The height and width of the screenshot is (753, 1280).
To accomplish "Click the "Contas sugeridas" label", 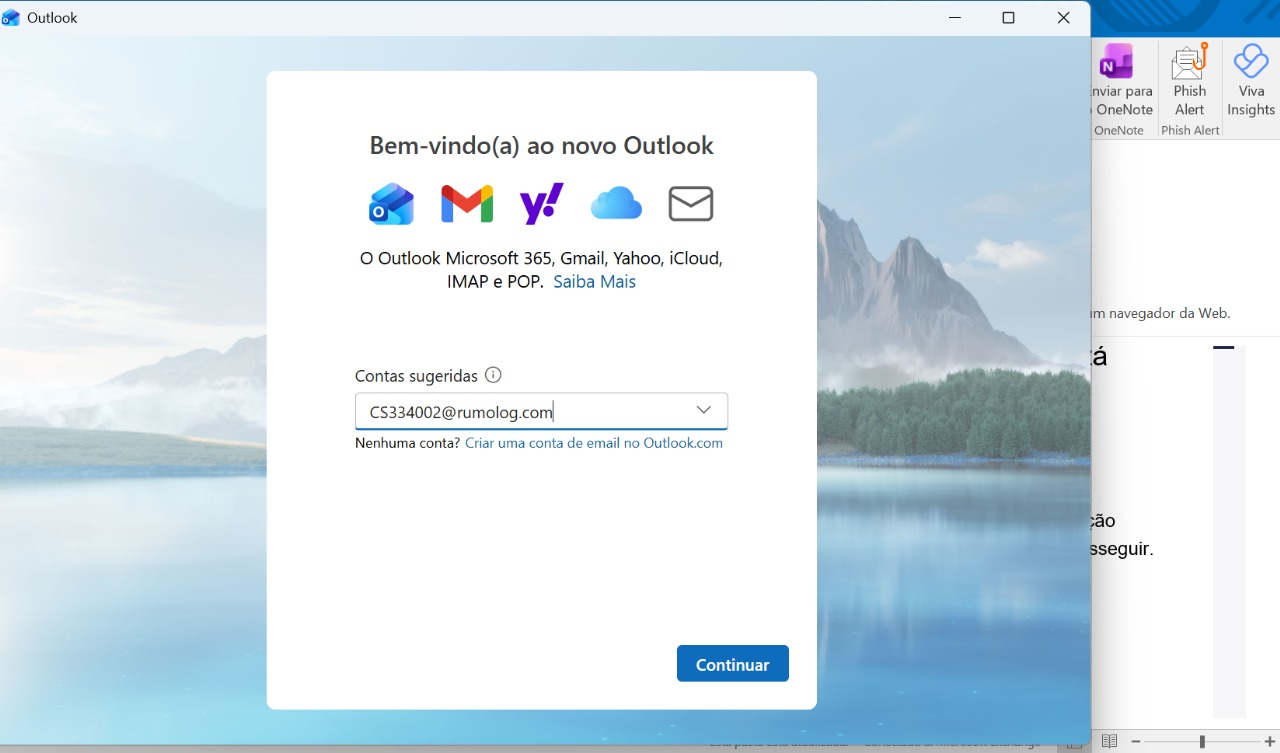I will tap(416, 376).
